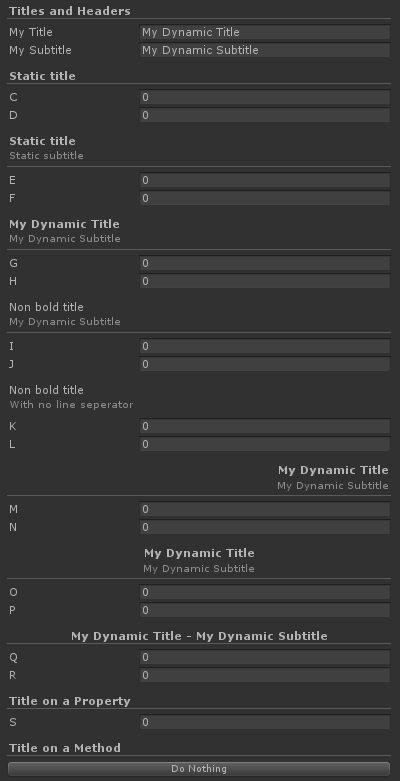Focus the G value input
Viewport: 400px width, 781px height.
tap(265, 263)
